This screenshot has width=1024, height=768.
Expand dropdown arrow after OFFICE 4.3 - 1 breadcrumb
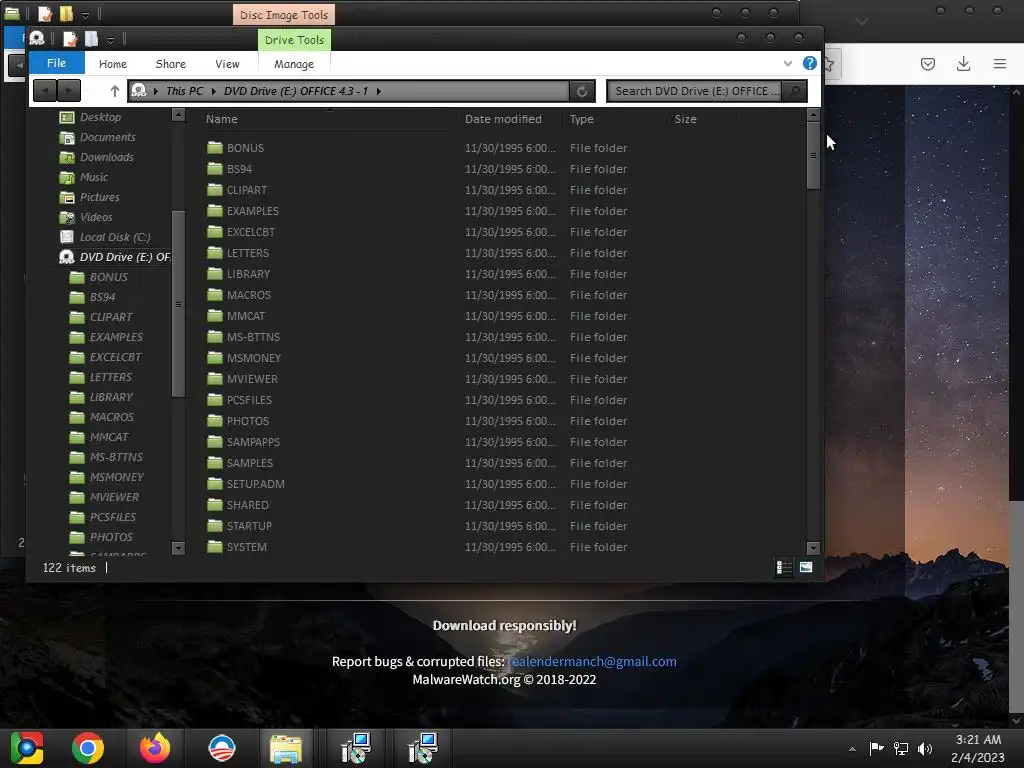tap(379, 91)
